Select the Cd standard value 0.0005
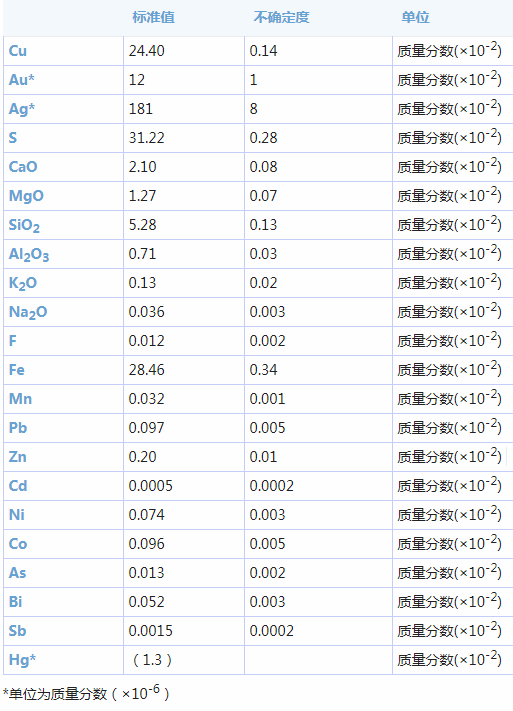Screen dimensions: 513x711 coord(150,486)
